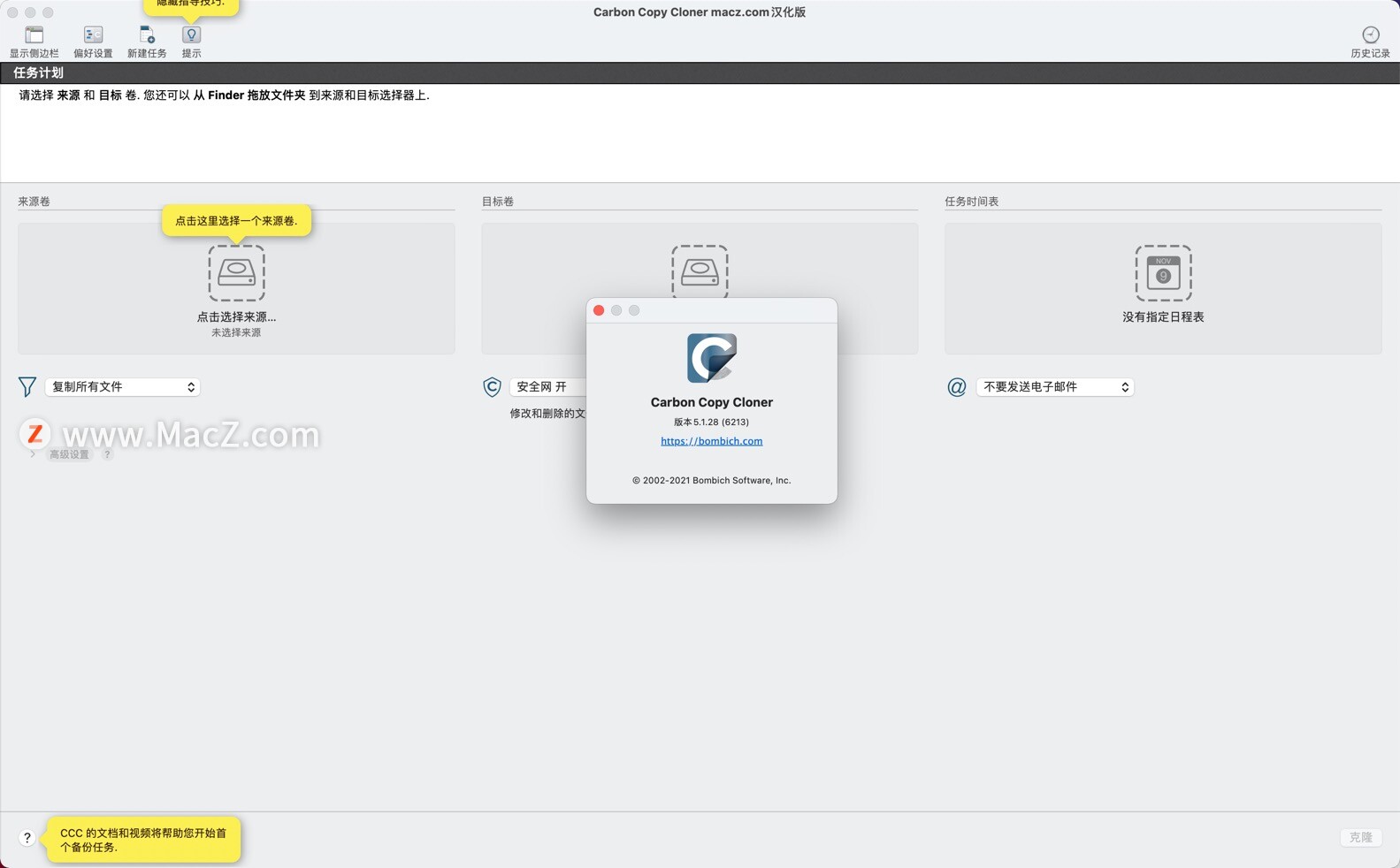Viewport: 1400px width, 868px height.
Task: Open the 不要发送电子邮件 dropdown
Action: click(x=1055, y=387)
